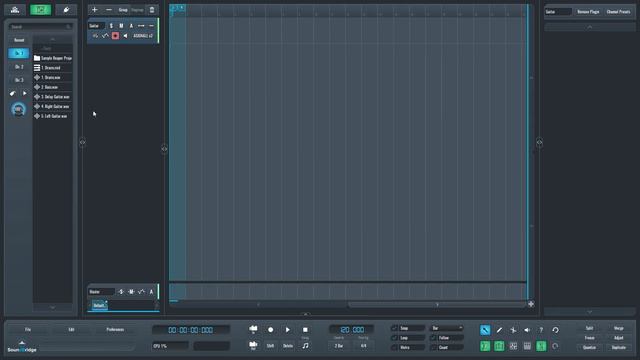Select the scissors split tool
This screenshot has width=640, height=360.
pos(513,330)
